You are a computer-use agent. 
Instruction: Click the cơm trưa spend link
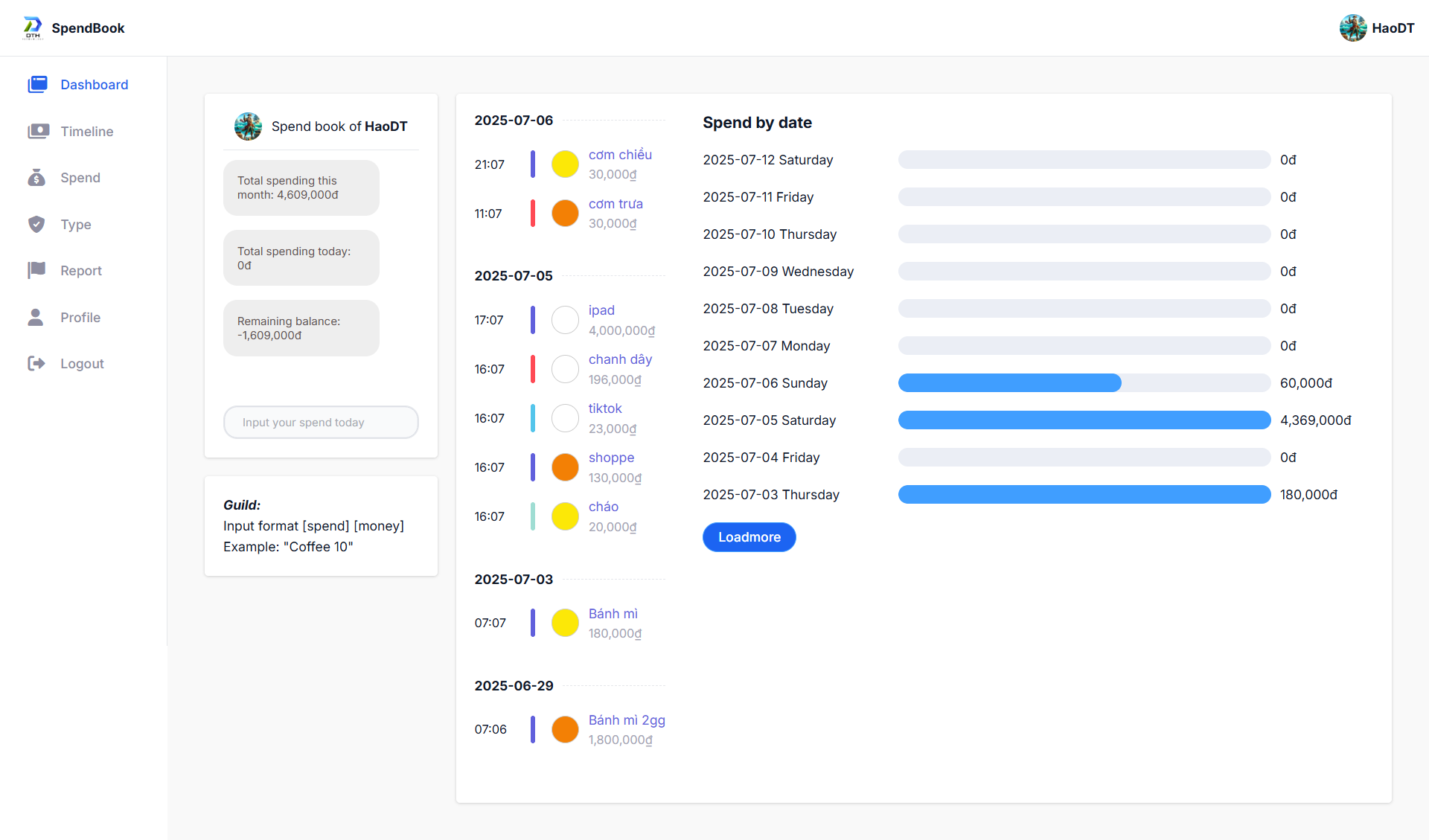616,203
